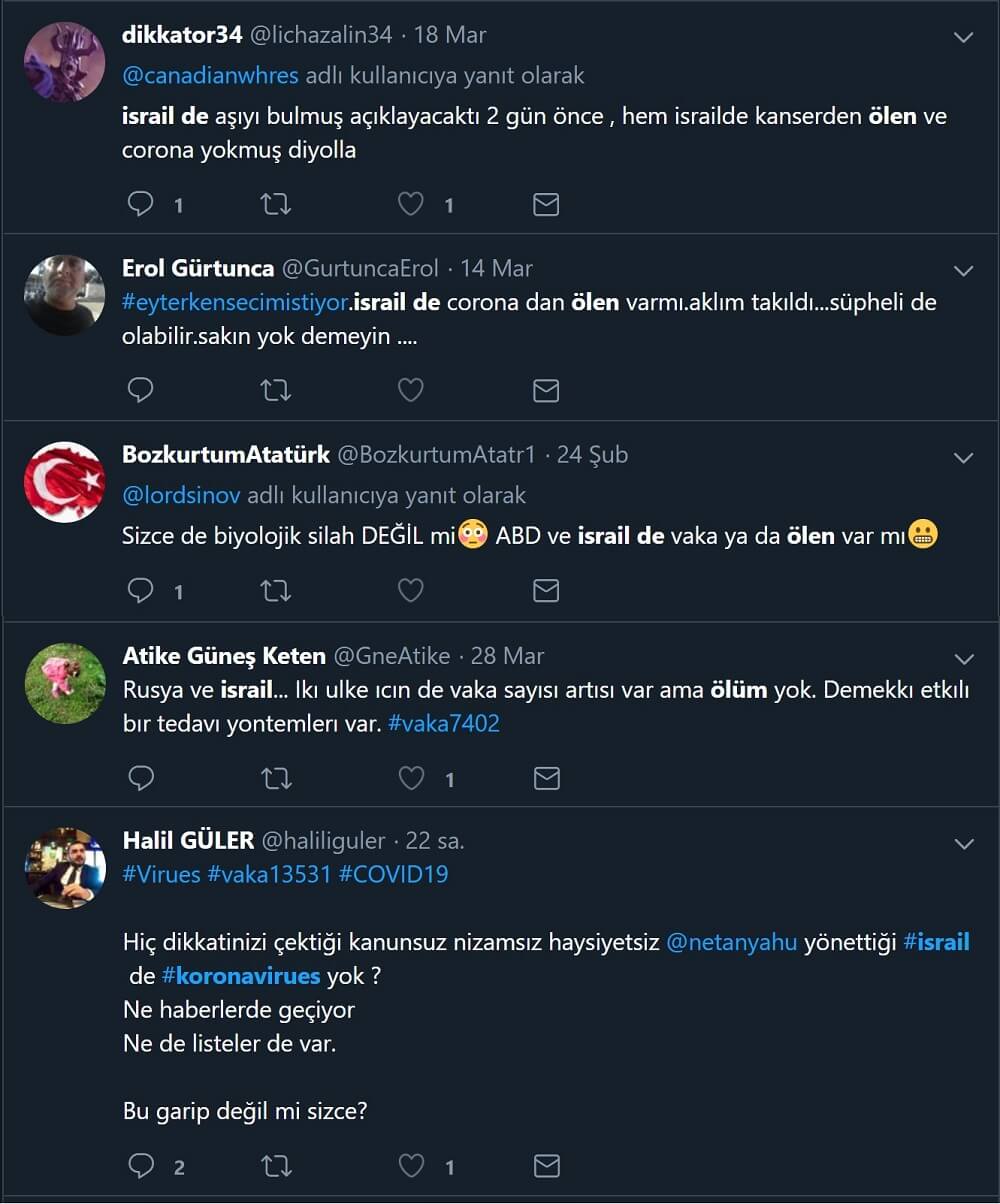The height and width of the screenshot is (1204, 1000).
Task: Reply to Halil GÜLER's tweet
Action: [x=141, y=1165]
